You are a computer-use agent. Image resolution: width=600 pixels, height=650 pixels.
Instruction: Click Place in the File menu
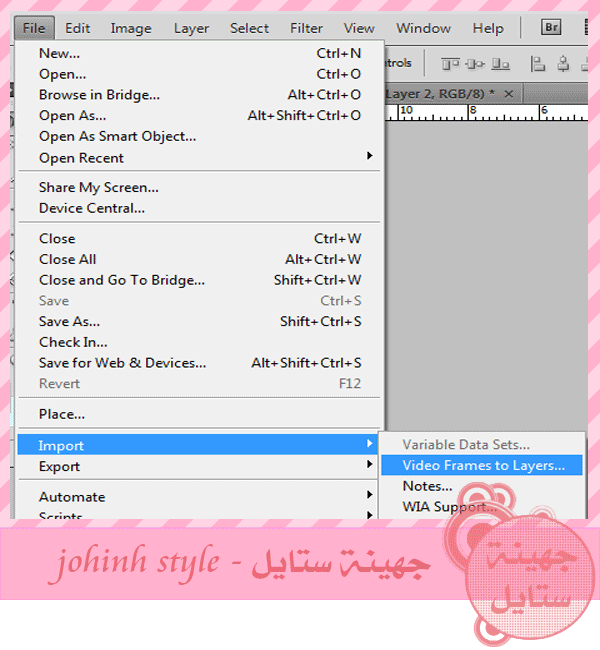click(62, 414)
